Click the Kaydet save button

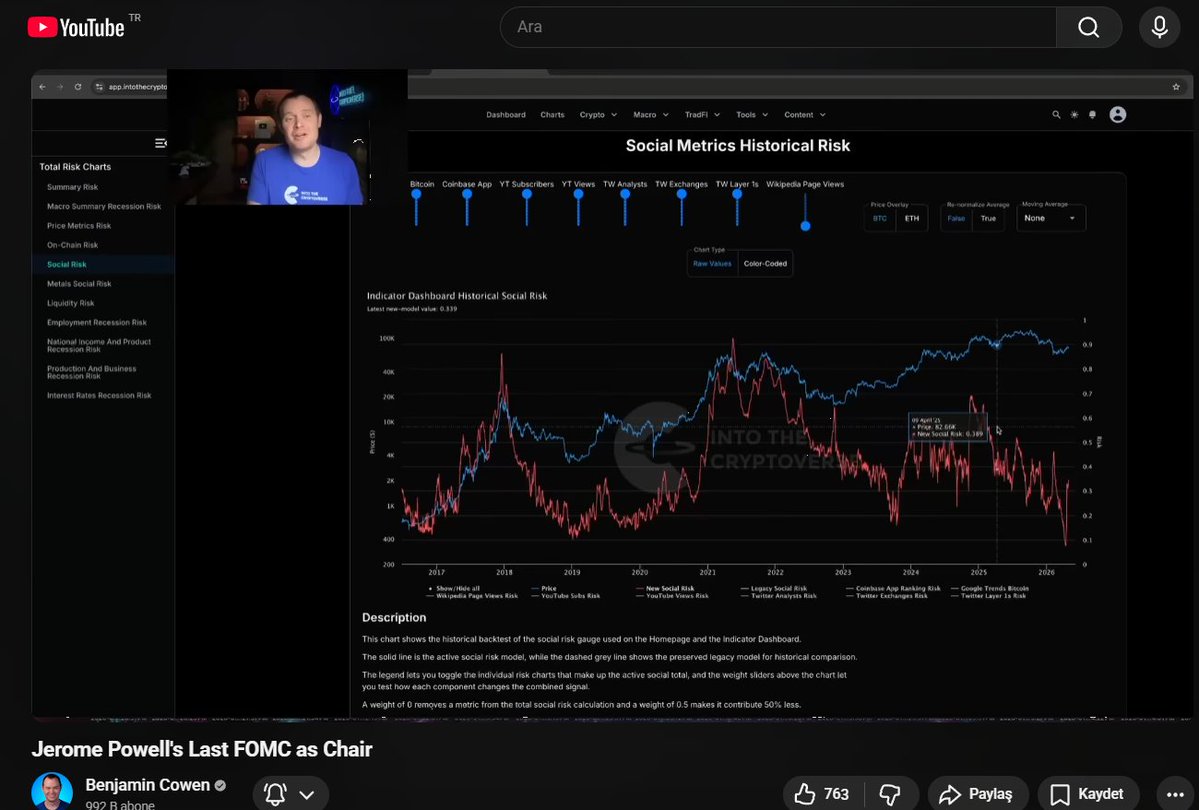pos(1087,794)
